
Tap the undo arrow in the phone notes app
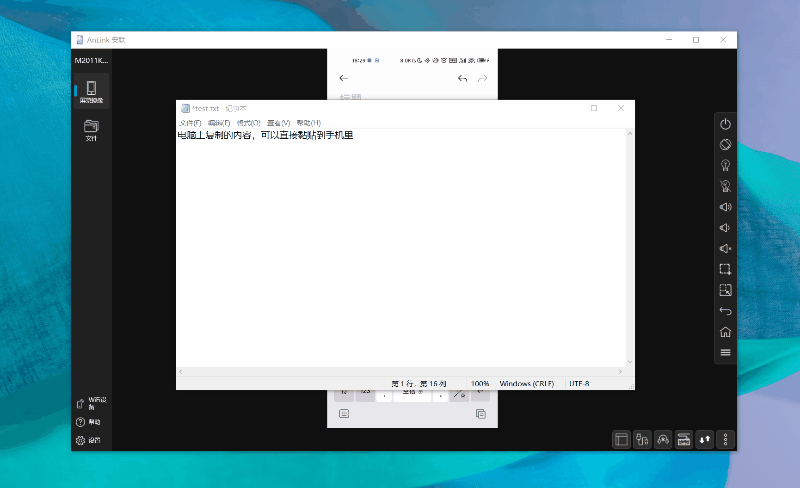(462, 79)
